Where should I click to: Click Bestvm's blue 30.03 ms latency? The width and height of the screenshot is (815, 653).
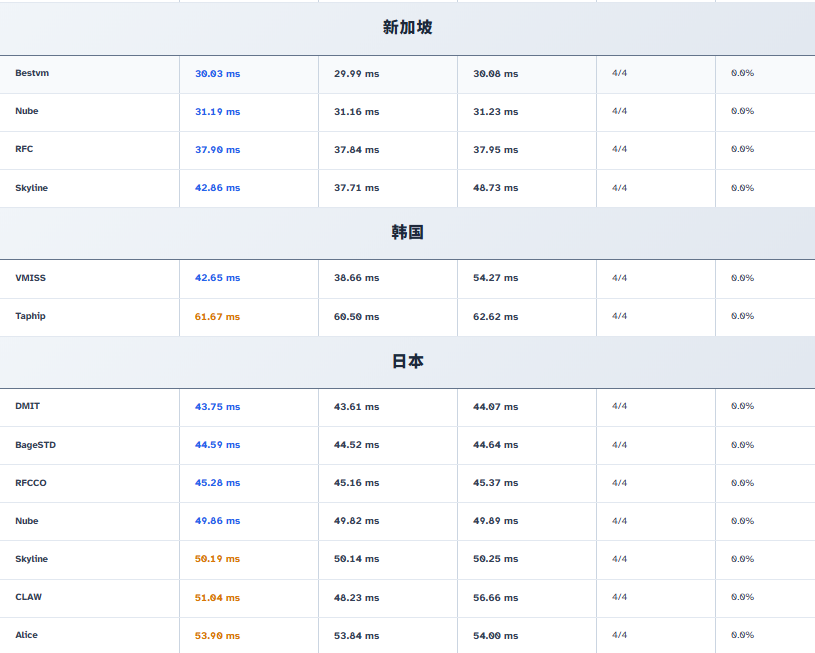click(217, 74)
